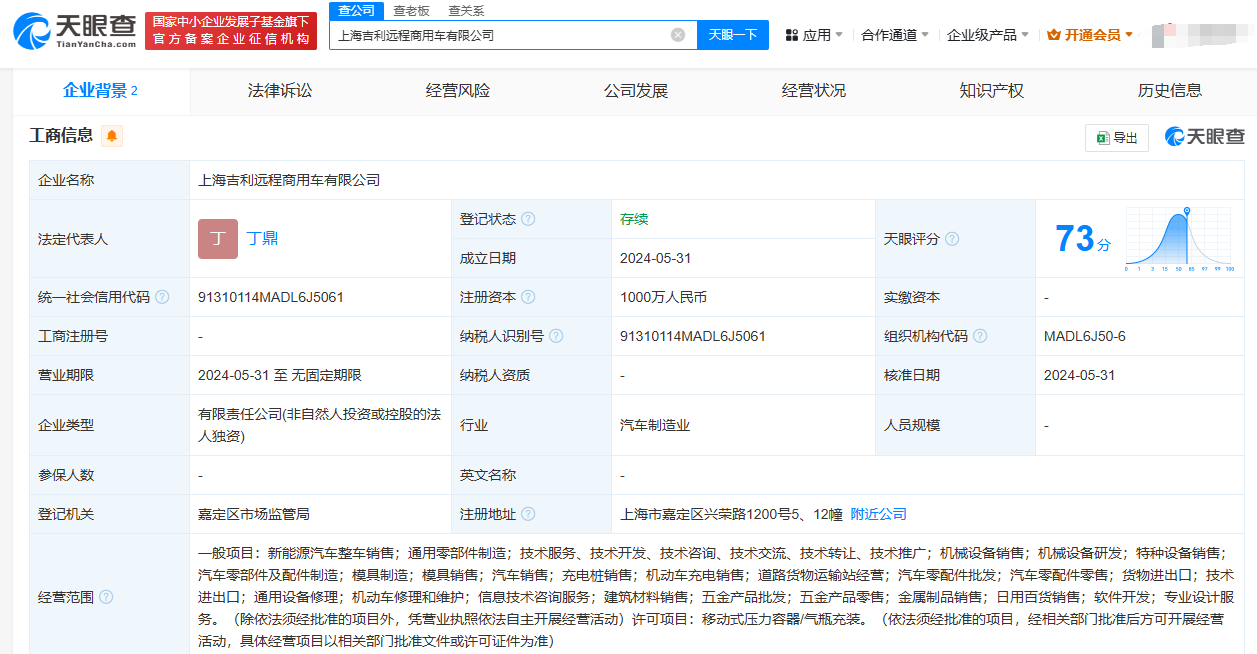The height and width of the screenshot is (654, 1257).
Task: Open the 开通会员 membership dropdown
Action: click(x=1090, y=35)
